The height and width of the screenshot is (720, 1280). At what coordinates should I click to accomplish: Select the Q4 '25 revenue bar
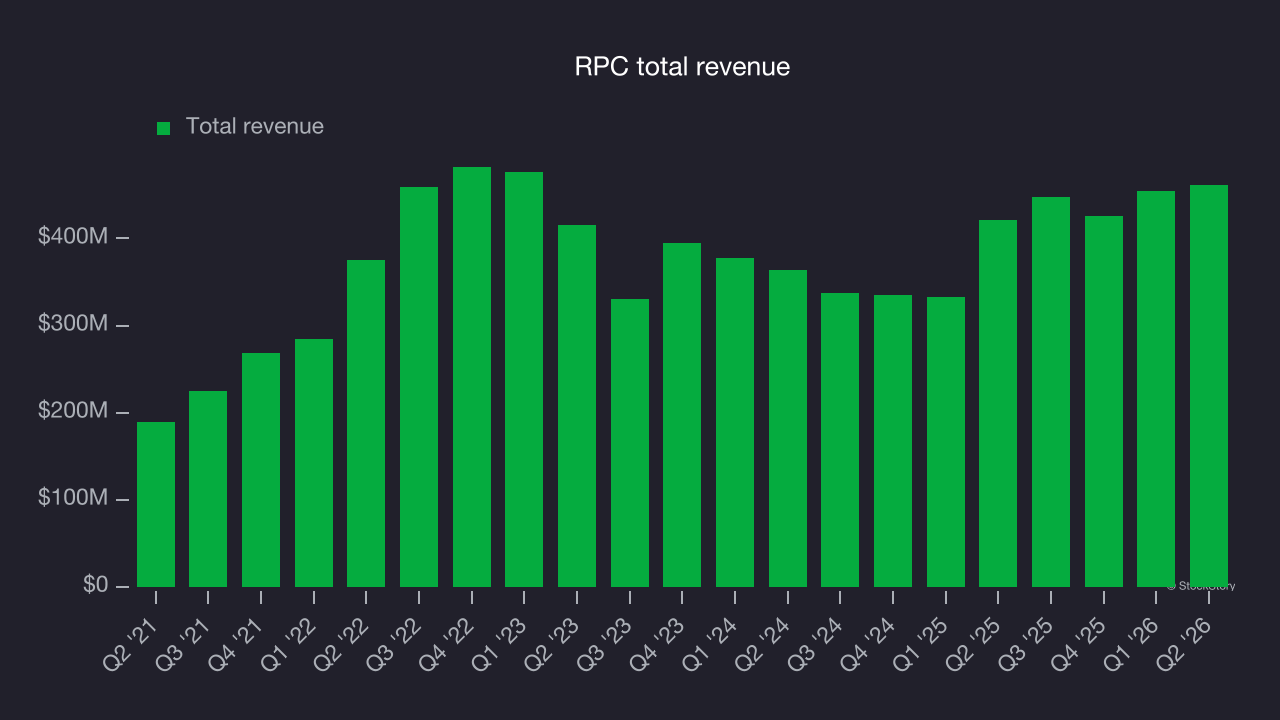[1104, 401]
